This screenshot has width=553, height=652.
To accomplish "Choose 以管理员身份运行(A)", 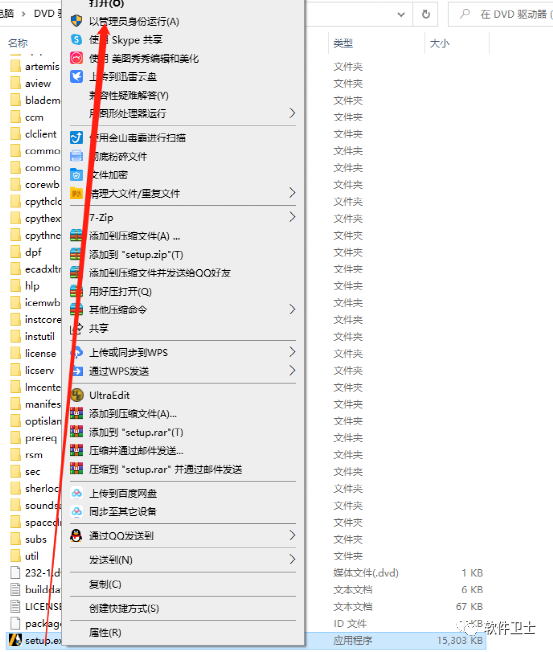I will coord(134,21).
